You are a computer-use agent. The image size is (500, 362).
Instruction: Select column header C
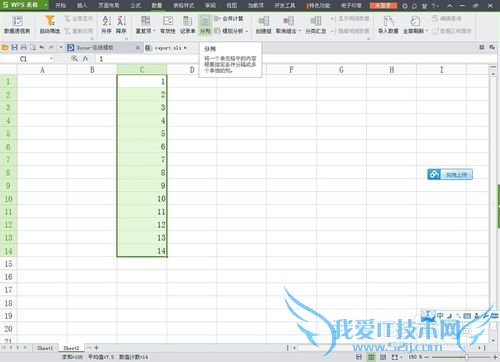pos(142,70)
